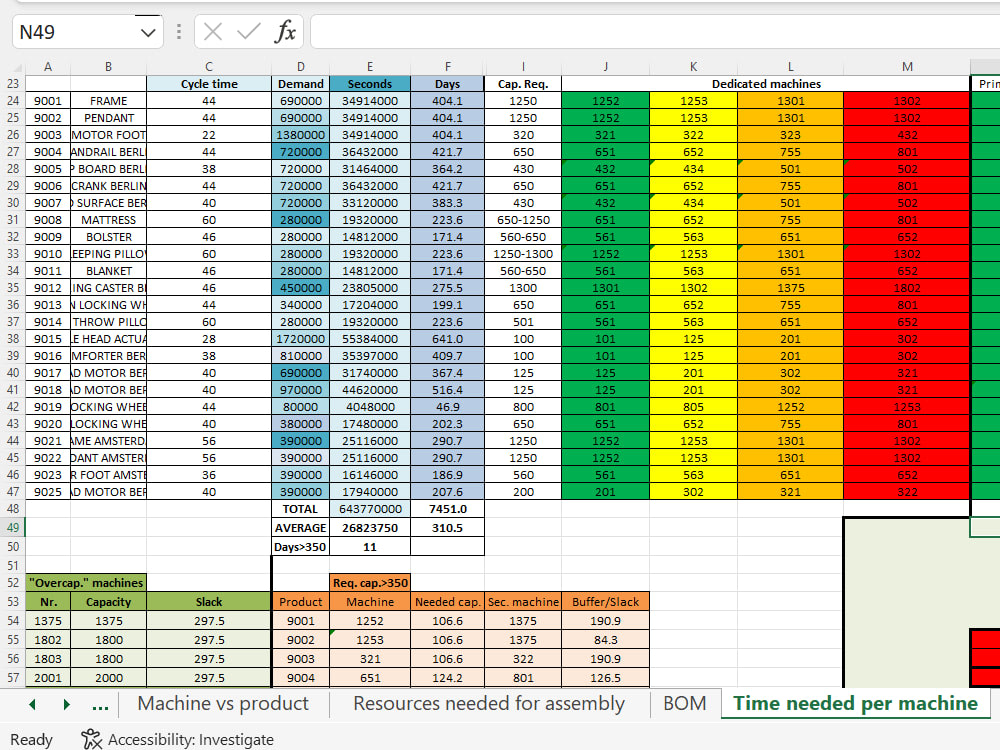The width and height of the screenshot is (1000, 750).
Task: Select the Time needed per machine tab
Action: (855, 703)
